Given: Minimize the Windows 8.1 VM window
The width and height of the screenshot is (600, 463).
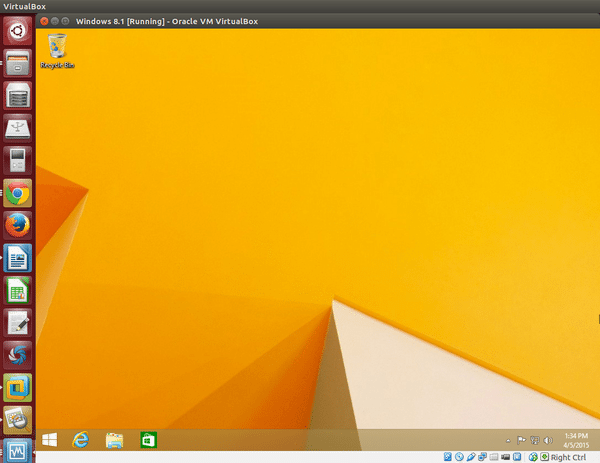Looking at the screenshot, I should tap(55, 21).
